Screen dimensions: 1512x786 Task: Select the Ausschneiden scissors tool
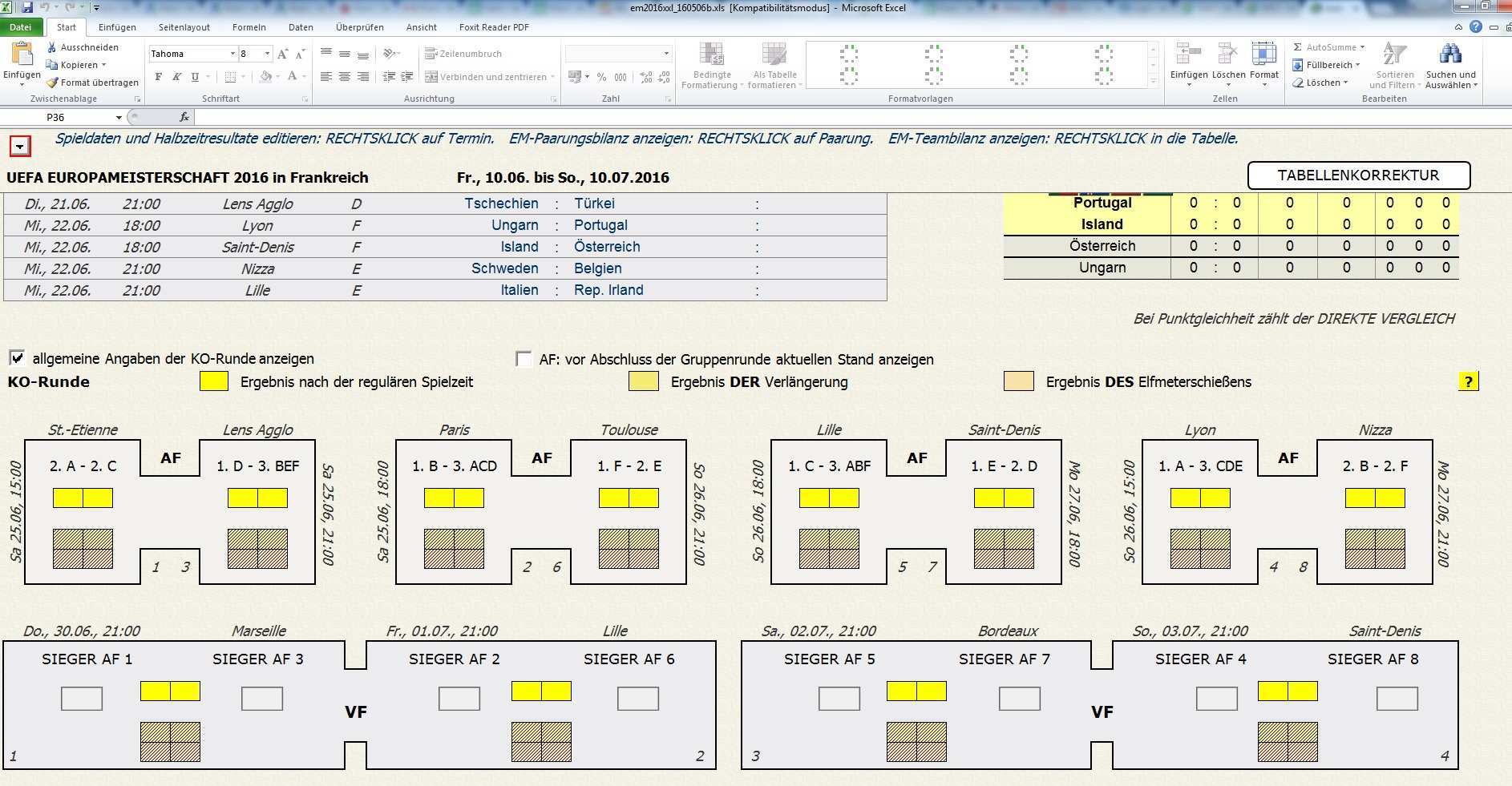(52, 47)
